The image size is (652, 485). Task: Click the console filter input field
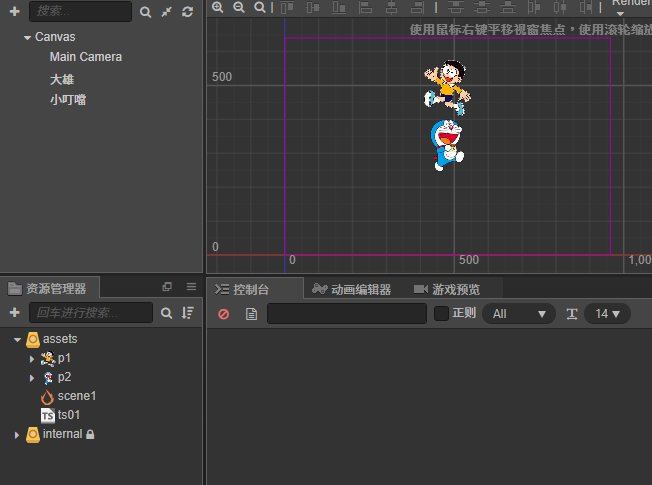347,314
